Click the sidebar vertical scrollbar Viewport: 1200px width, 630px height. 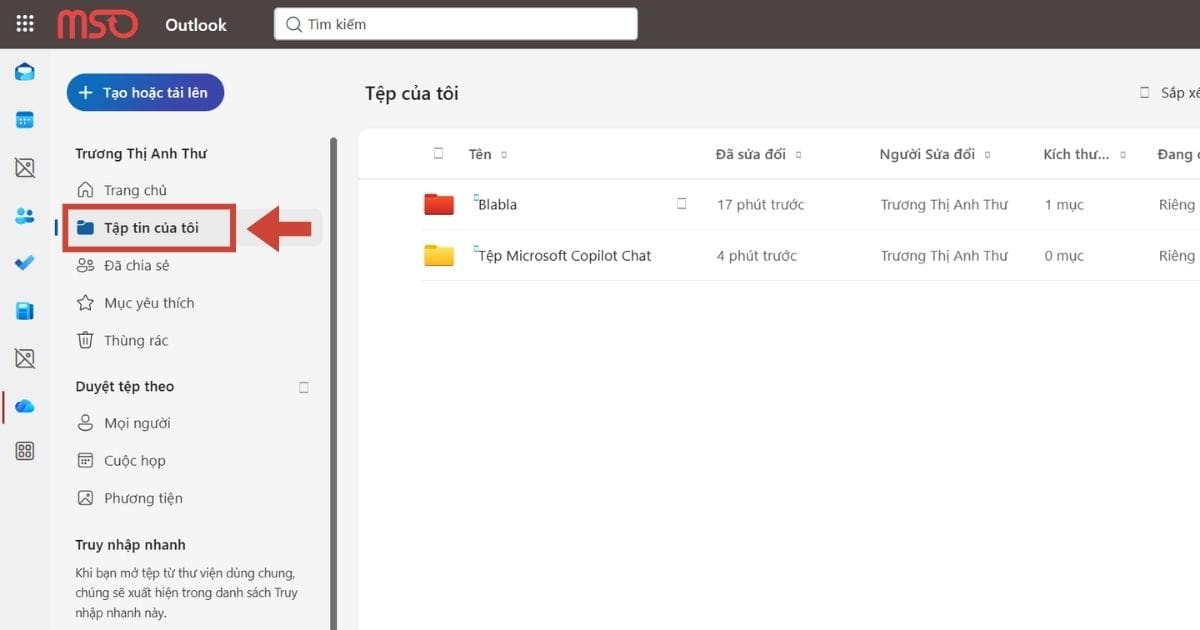334,380
